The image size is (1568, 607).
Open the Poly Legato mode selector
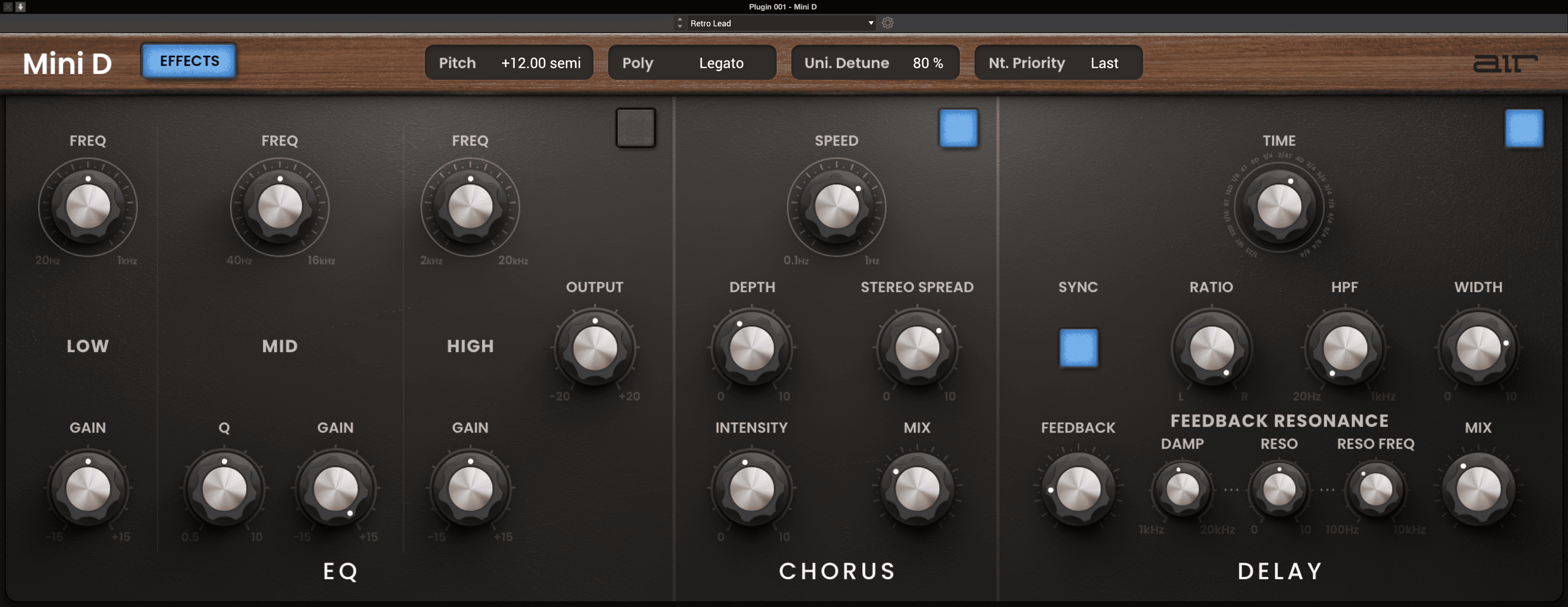691,63
